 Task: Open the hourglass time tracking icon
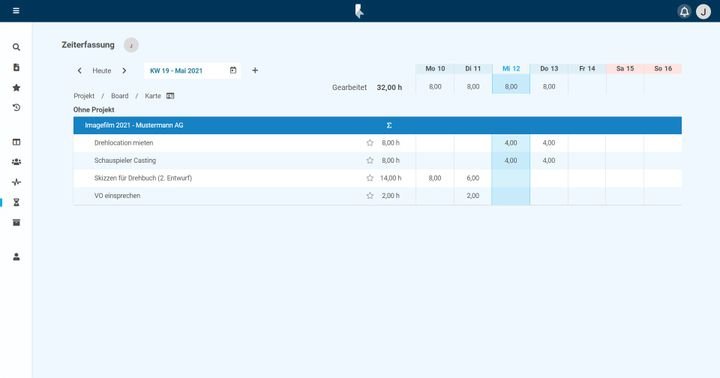coord(17,202)
